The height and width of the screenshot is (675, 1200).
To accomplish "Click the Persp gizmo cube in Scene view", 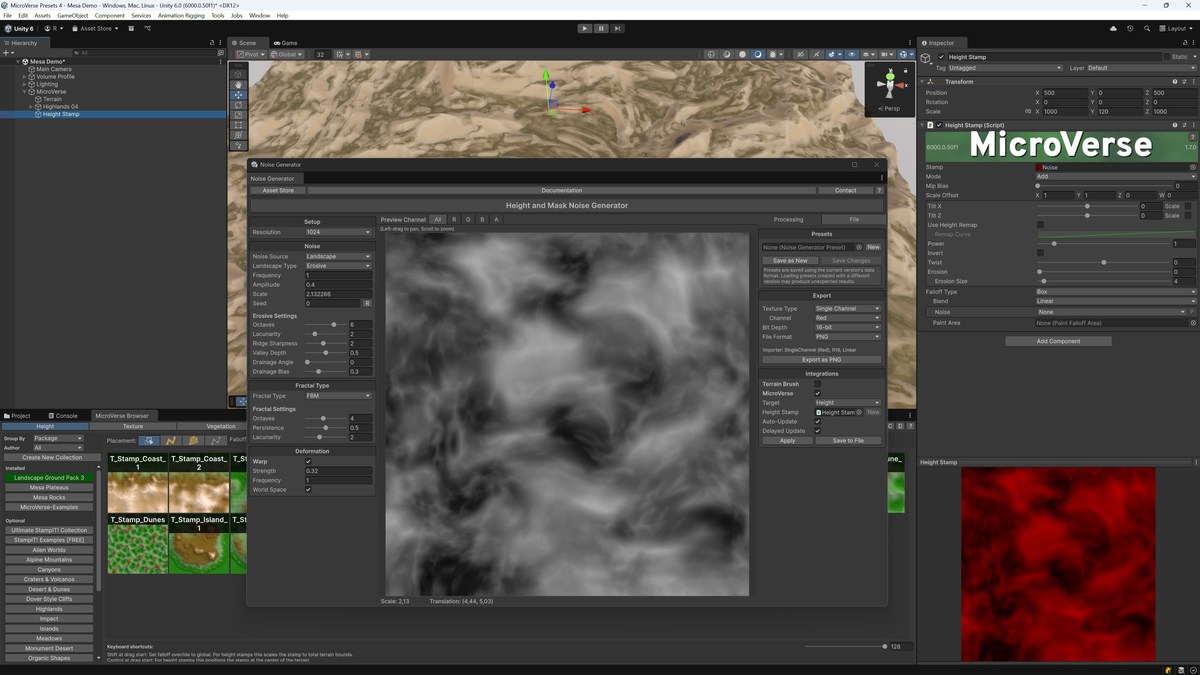I will click(889, 85).
